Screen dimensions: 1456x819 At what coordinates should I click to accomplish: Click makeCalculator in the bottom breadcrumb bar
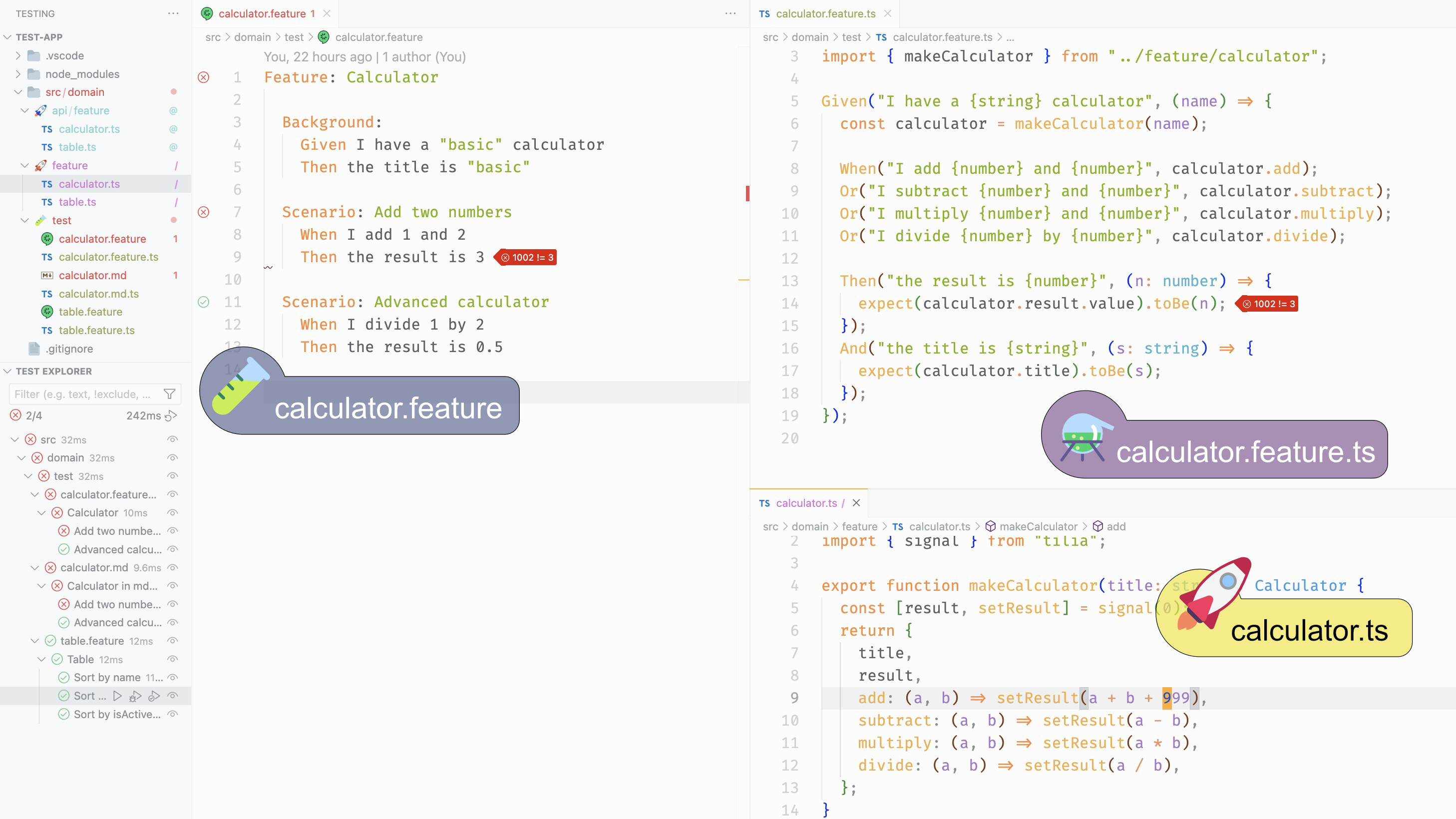1039,526
